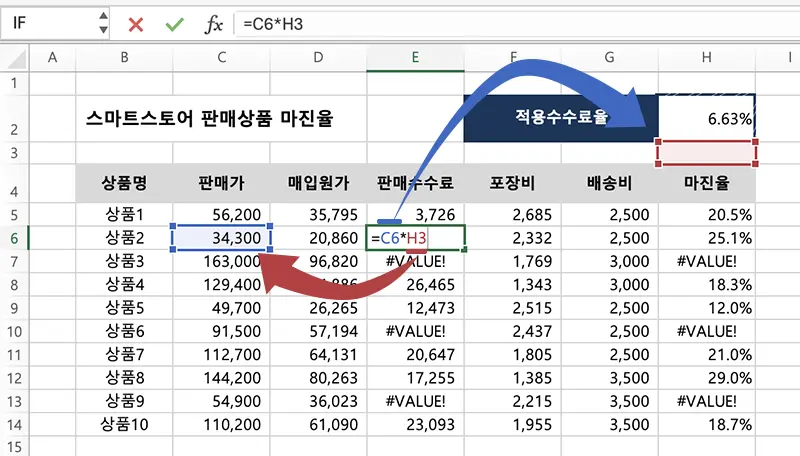
Task: Click #VALUE! in row 7 마진율 column
Action: click(707, 262)
